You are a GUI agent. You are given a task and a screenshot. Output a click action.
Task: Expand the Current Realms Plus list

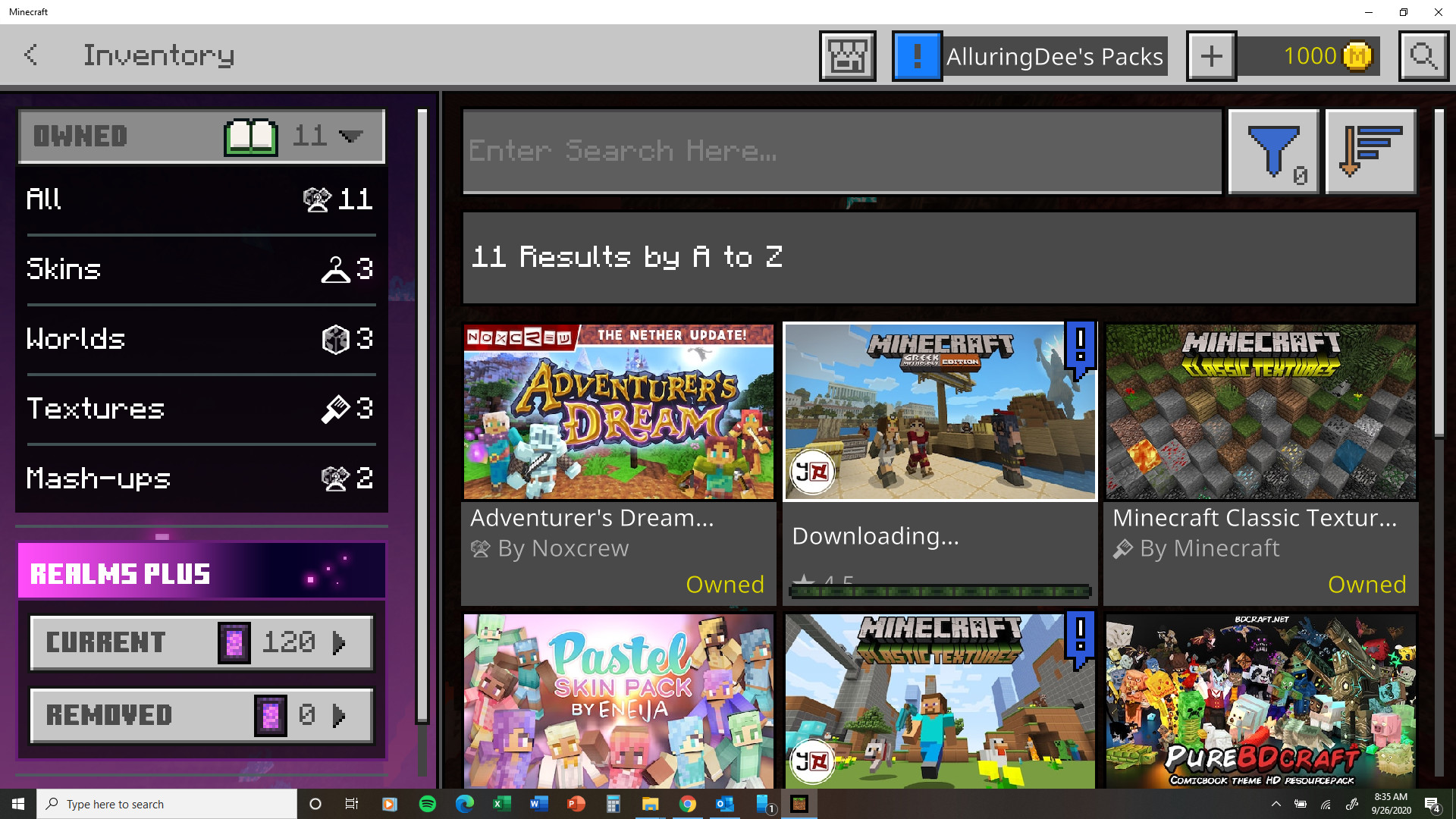[x=201, y=642]
